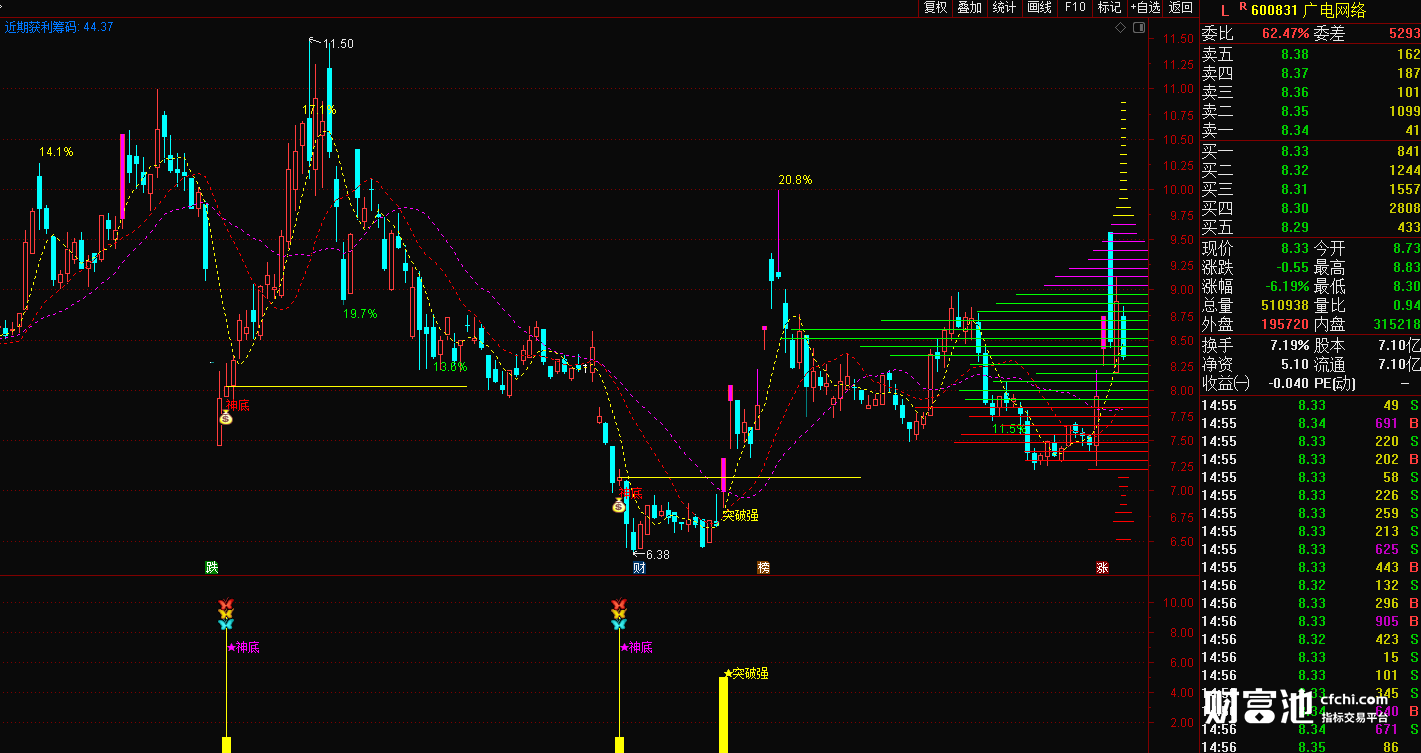The height and width of the screenshot is (753, 1421).
Task: Click the 净资 value 5.10
Action: pyautogui.click(x=1294, y=364)
